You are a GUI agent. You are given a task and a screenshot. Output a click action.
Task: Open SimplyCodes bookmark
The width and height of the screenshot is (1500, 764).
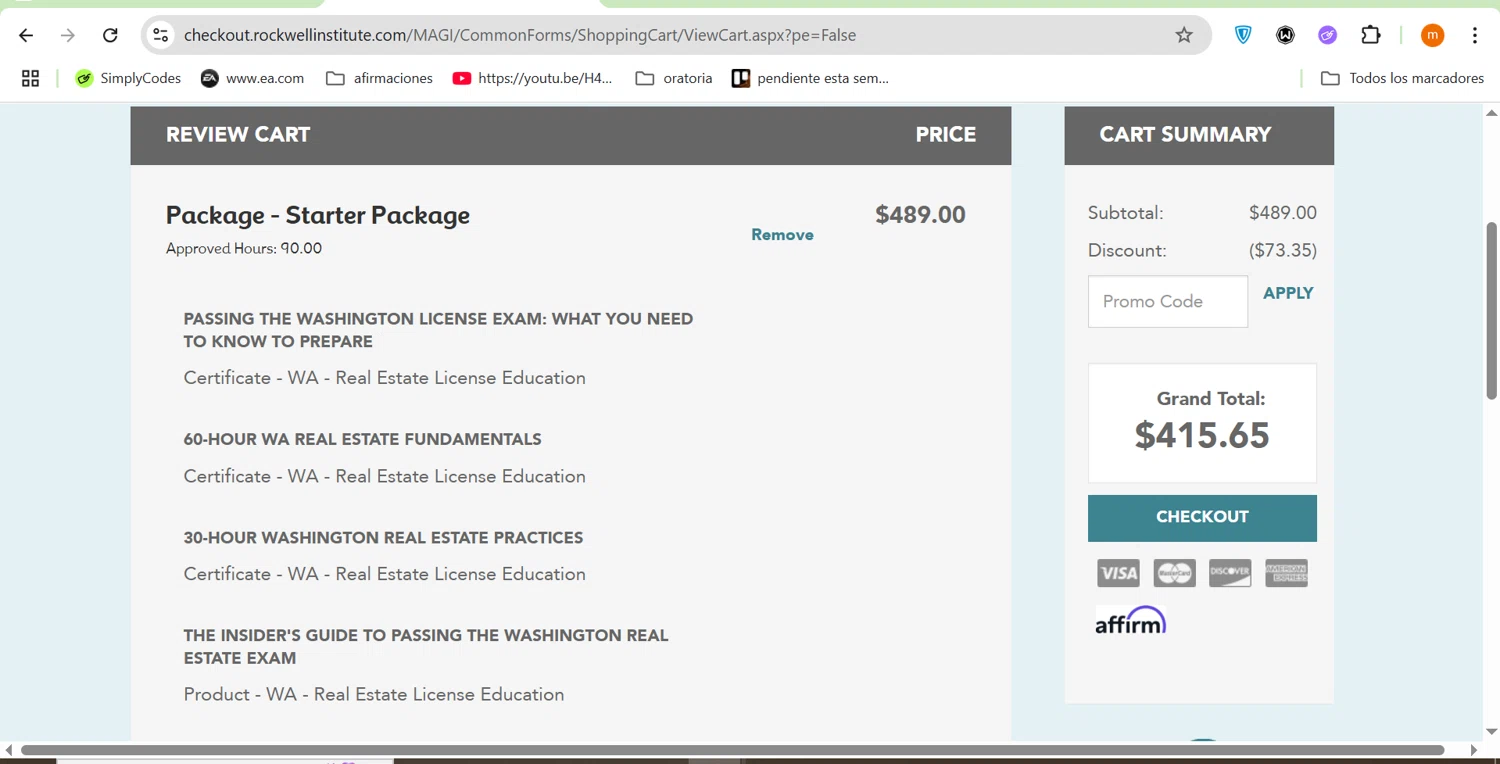[x=128, y=78]
